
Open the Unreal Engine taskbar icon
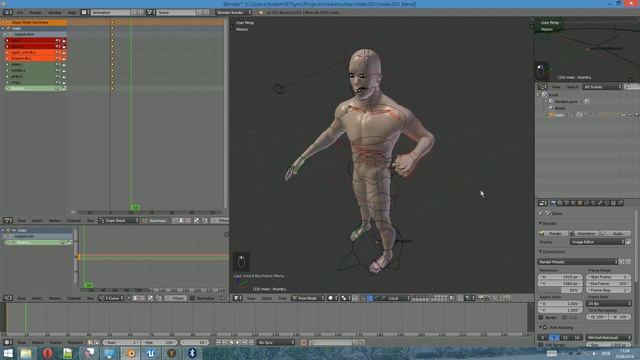coord(151,353)
